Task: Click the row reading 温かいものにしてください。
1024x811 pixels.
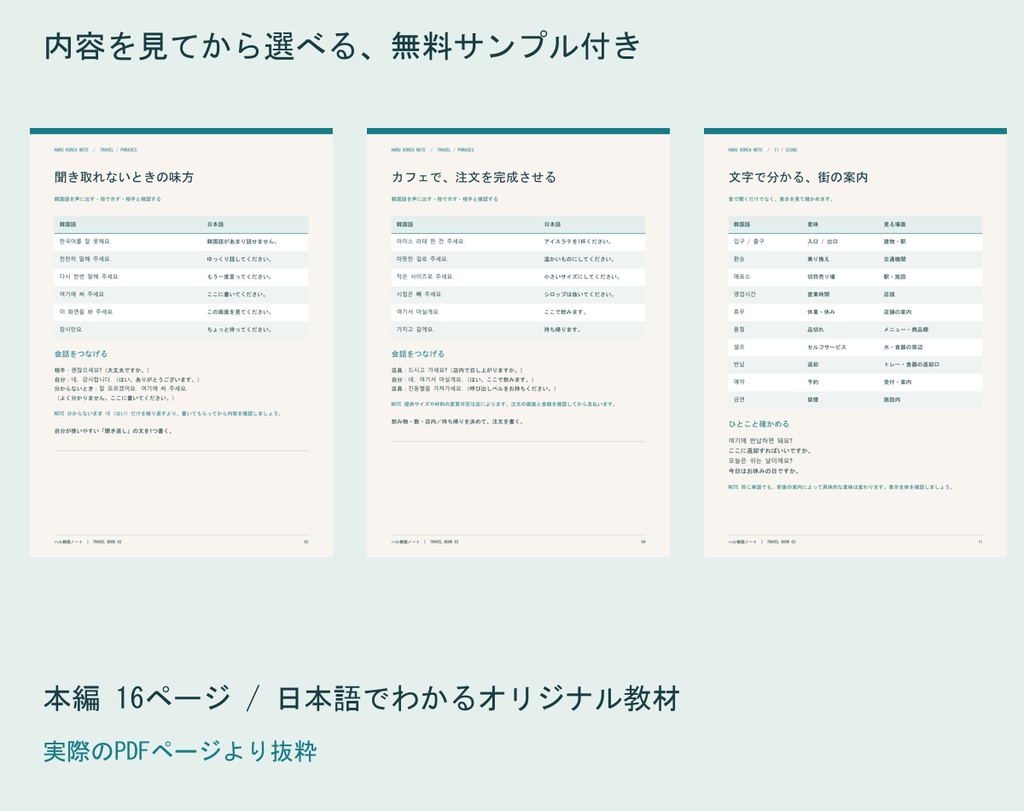Action: [x=518, y=259]
